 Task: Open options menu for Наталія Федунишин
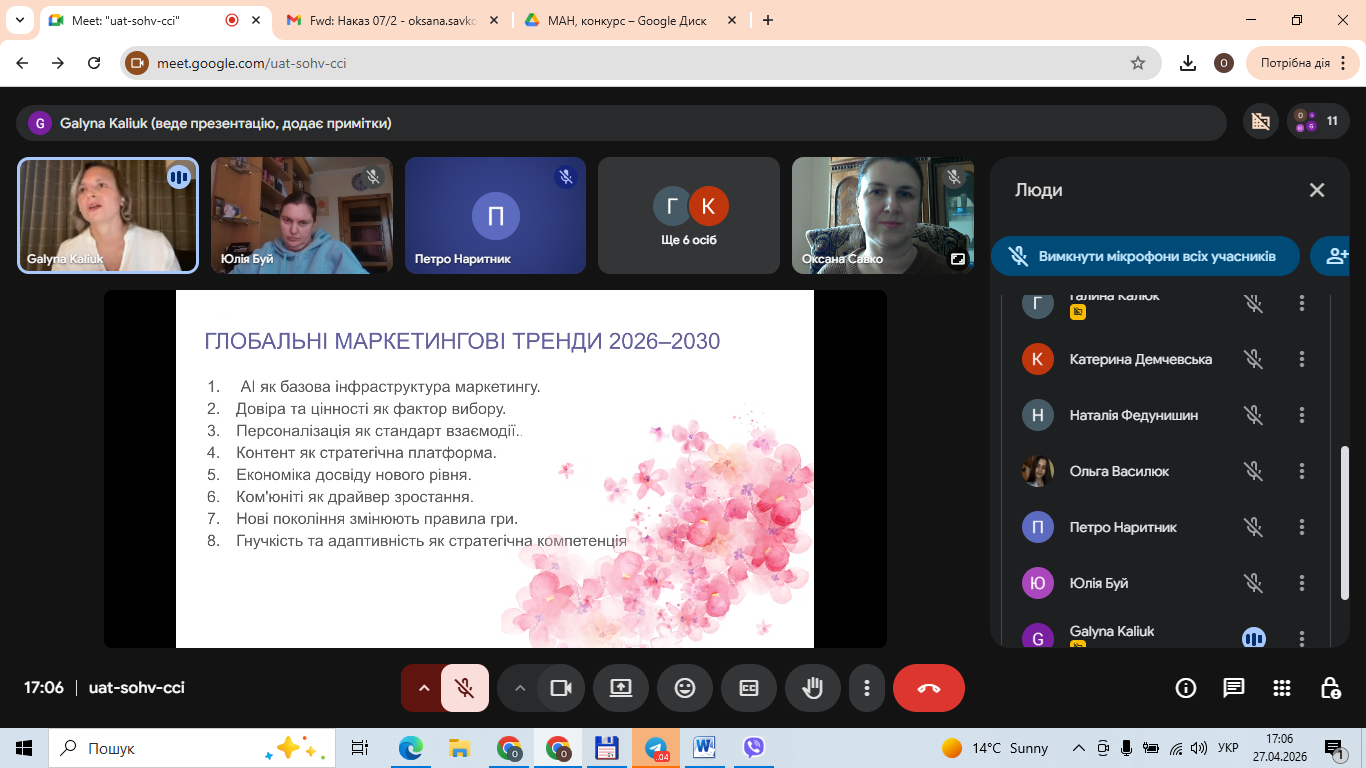(1302, 415)
